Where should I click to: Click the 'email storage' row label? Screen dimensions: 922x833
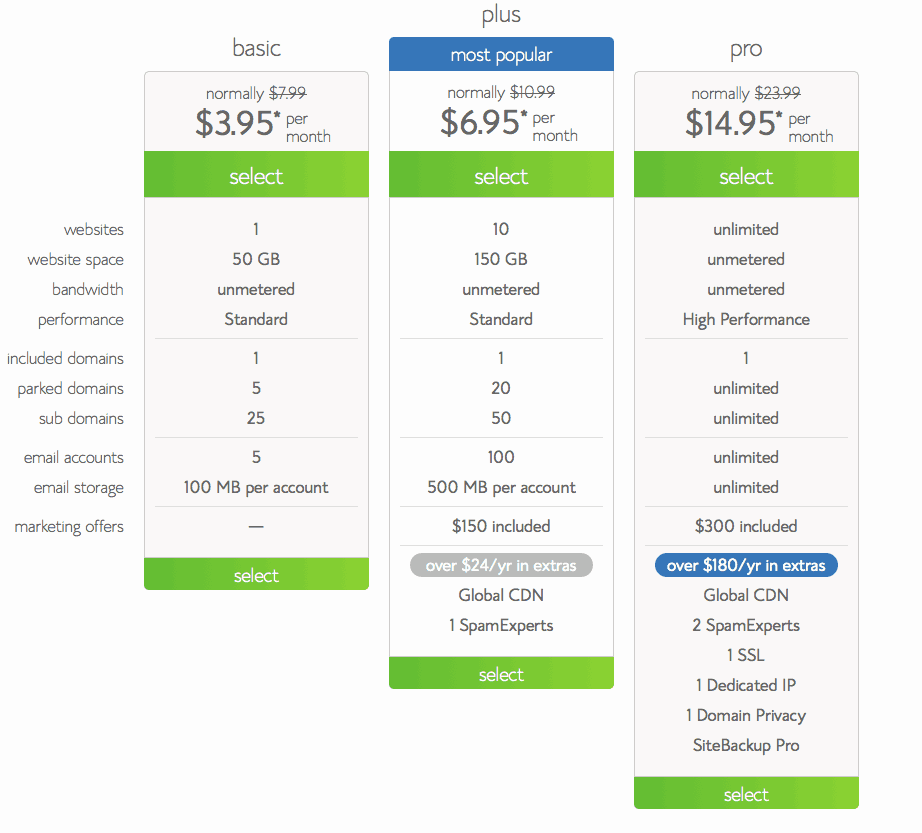click(79, 488)
